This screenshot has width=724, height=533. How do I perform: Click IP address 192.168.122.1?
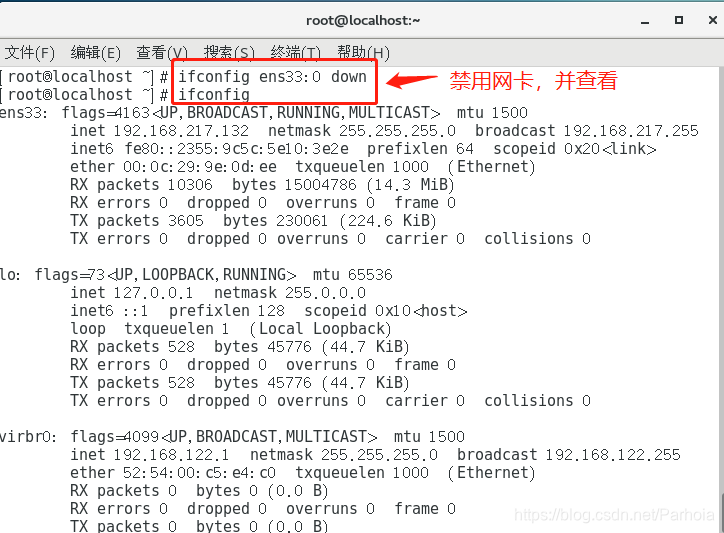pos(171,455)
